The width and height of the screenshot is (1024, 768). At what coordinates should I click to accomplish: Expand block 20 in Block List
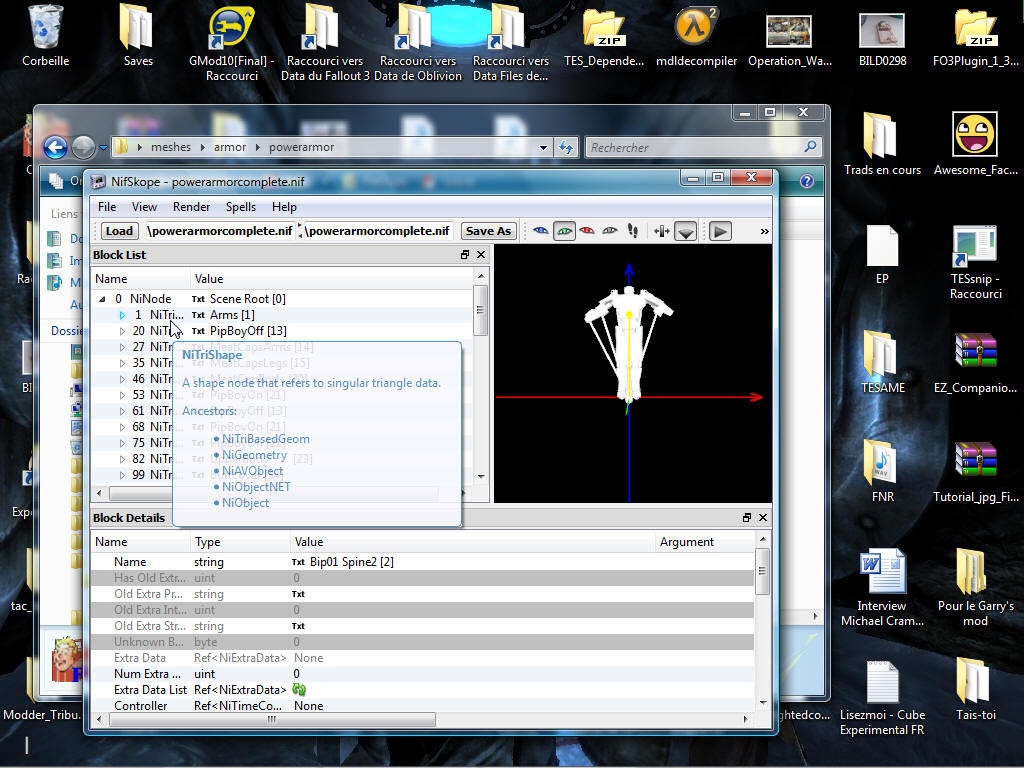pyautogui.click(x=122, y=331)
